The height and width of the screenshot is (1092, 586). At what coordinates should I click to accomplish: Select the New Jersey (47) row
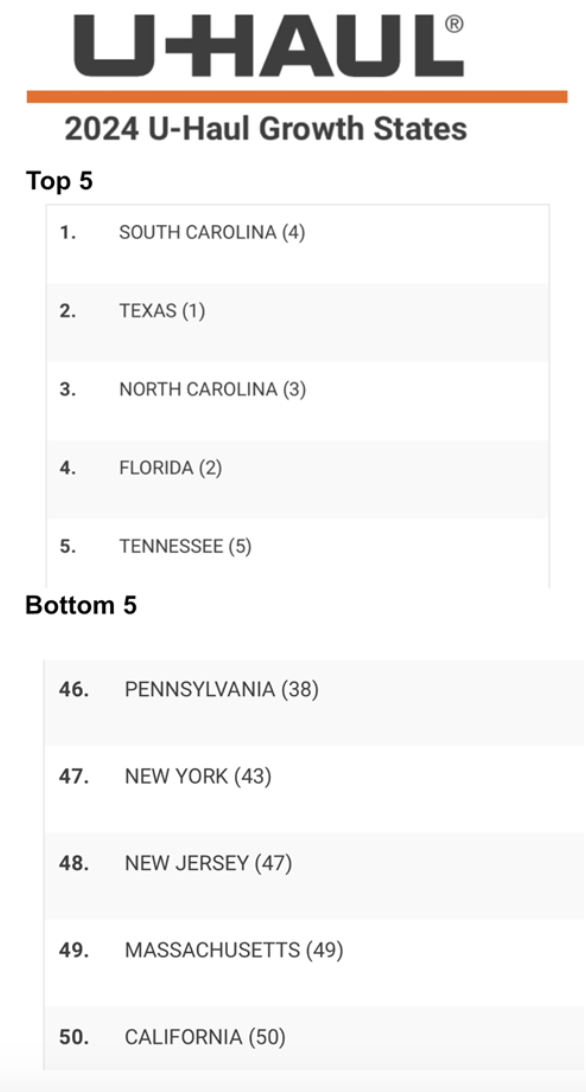314,876
